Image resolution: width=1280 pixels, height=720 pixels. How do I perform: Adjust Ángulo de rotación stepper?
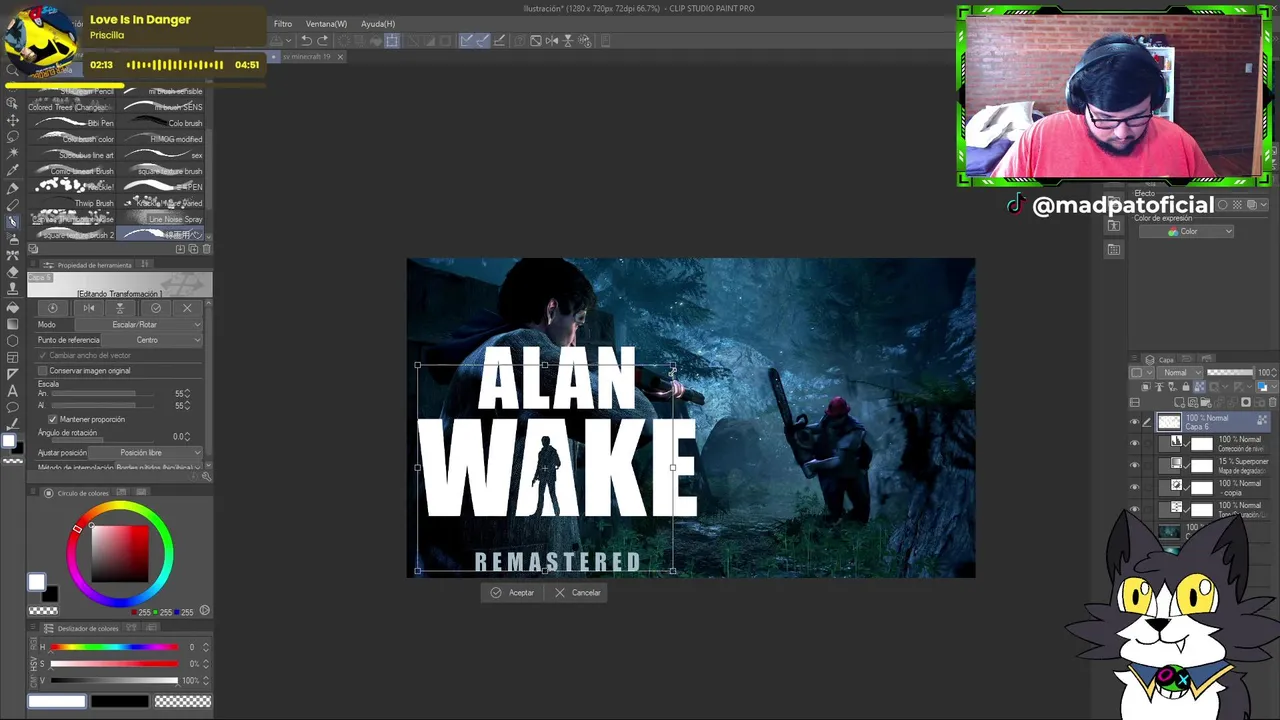[188, 437]
